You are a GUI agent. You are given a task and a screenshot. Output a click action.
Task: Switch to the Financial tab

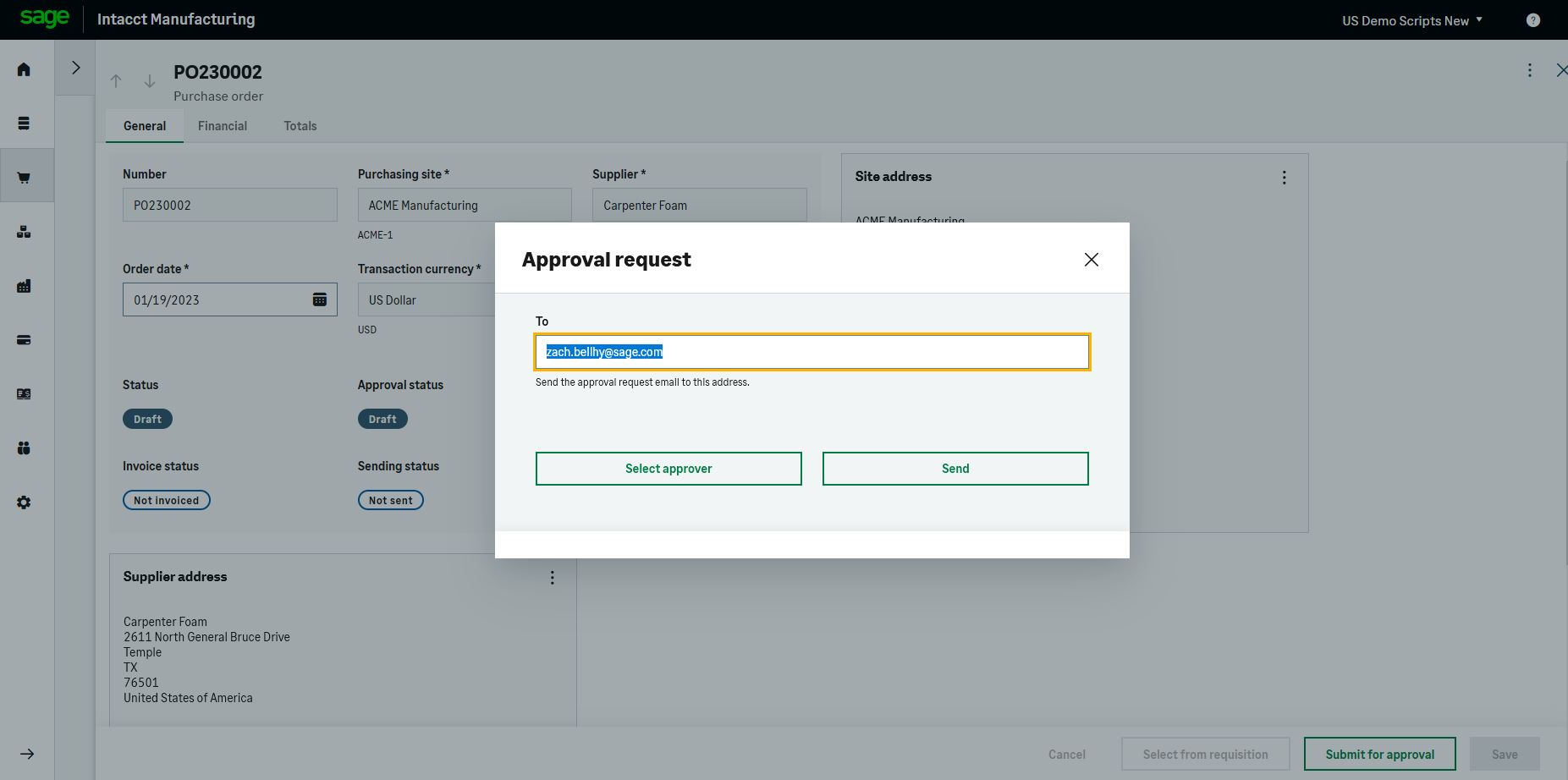(223, 125)
